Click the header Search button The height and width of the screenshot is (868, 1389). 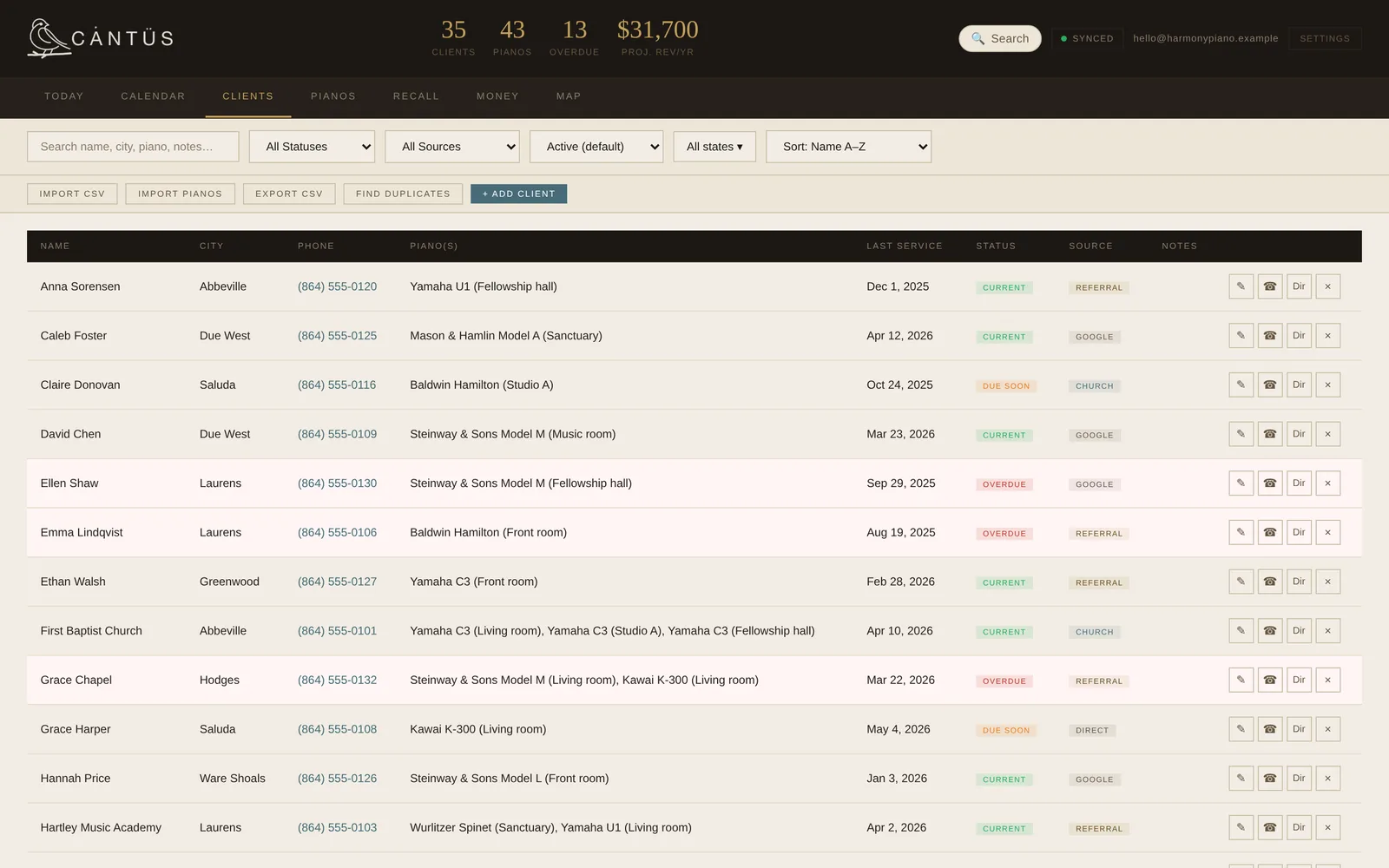(1000, 38)
